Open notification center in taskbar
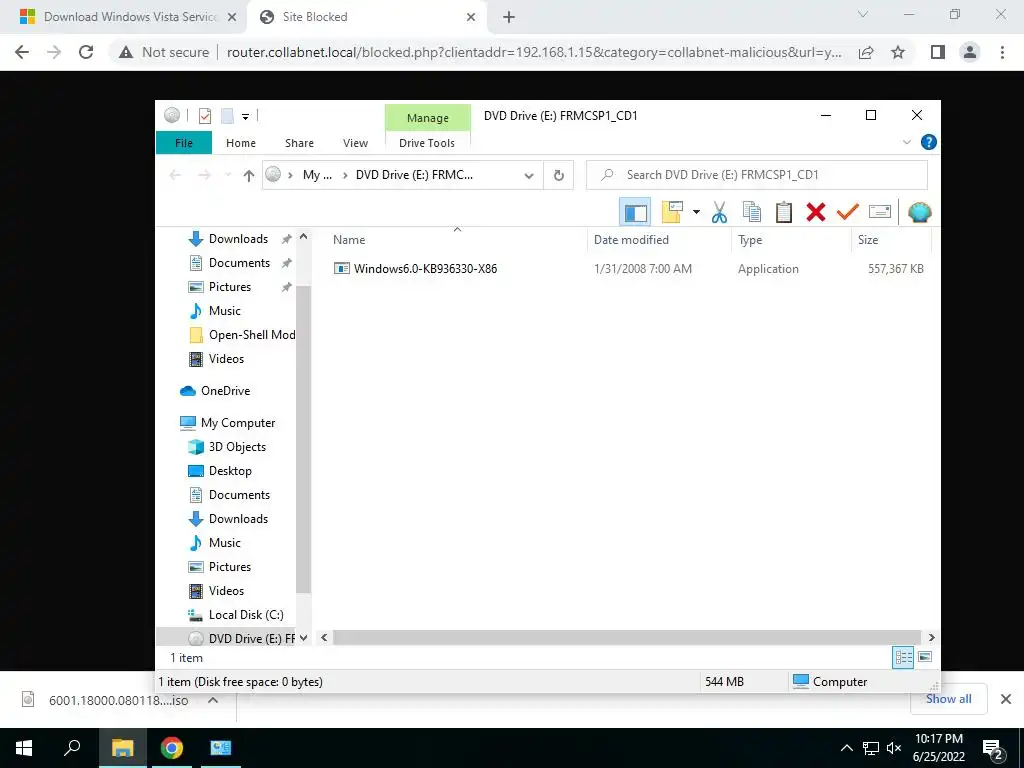The width and height of the screenshot is (1024, 768). pyautogui.click(x=993, y=748)
